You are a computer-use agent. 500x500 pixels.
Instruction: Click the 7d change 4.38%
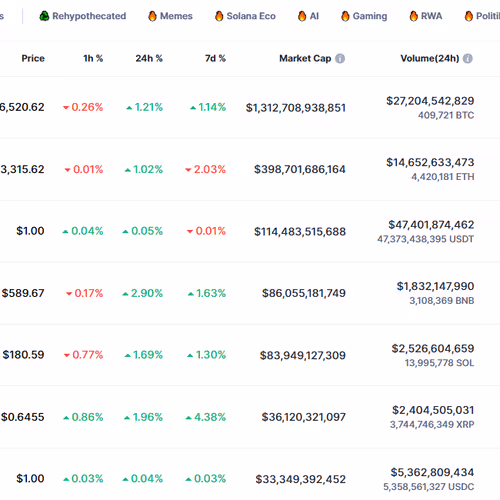coord(206,417)
